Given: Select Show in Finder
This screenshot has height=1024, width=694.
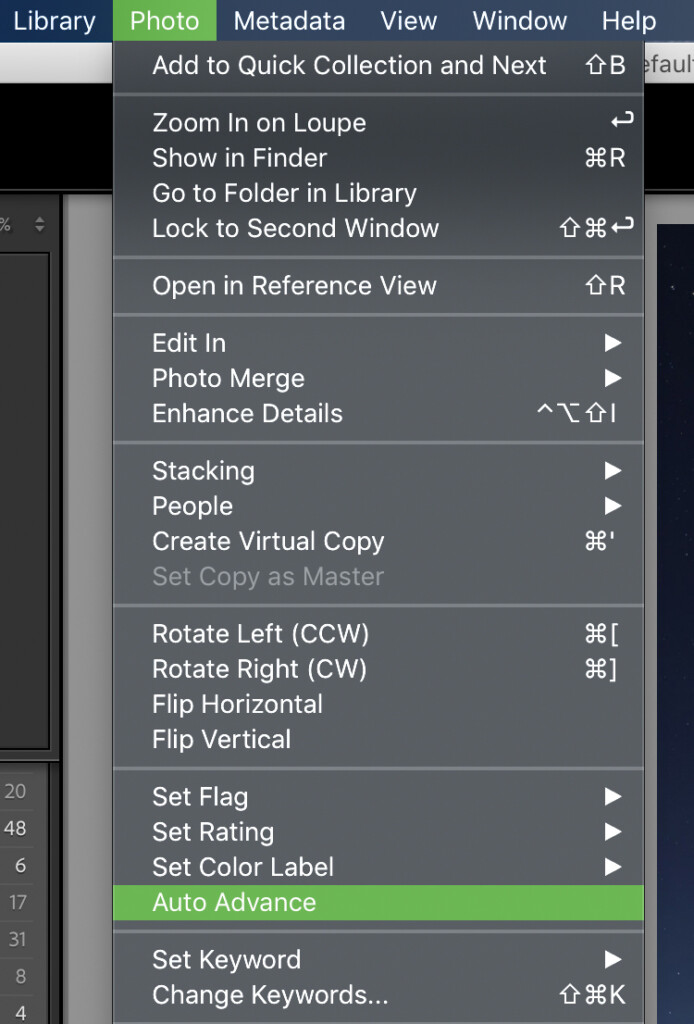Looking at the screenshot, I should point(378,157).
